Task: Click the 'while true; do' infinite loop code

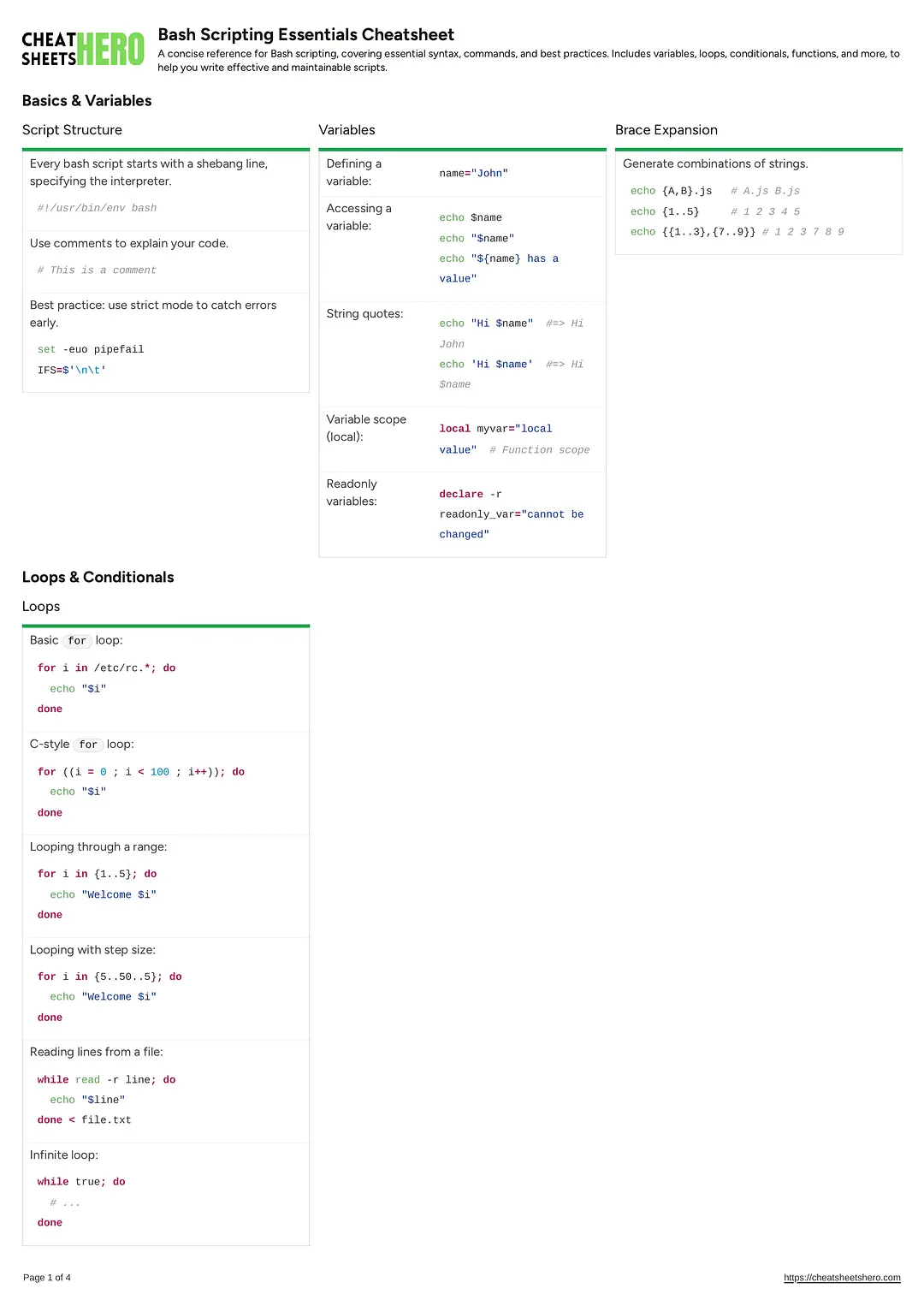Action: pos(81,1182)
